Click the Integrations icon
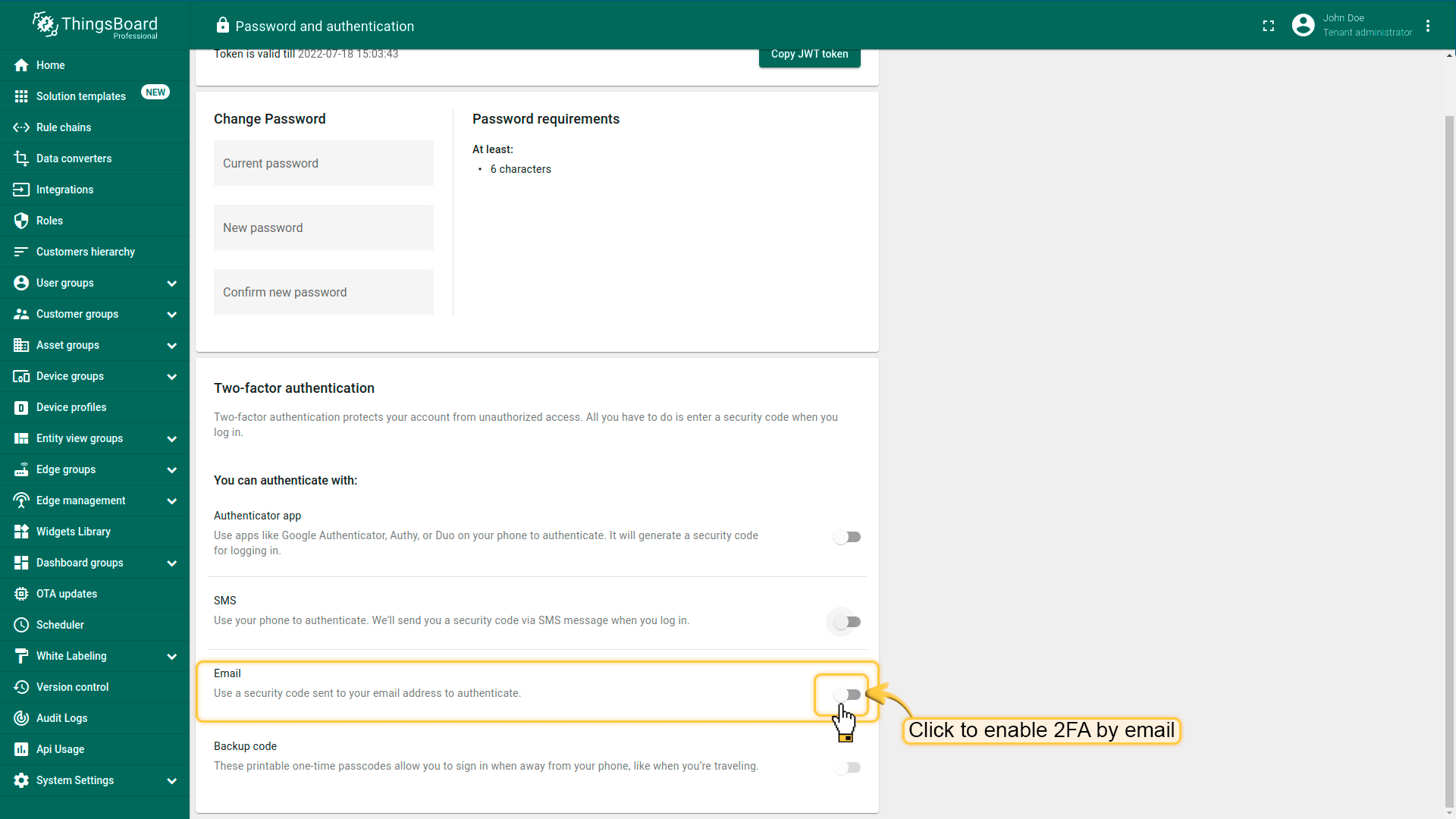The width and height of the screenshot is (1456, 819). click(21, 190)
